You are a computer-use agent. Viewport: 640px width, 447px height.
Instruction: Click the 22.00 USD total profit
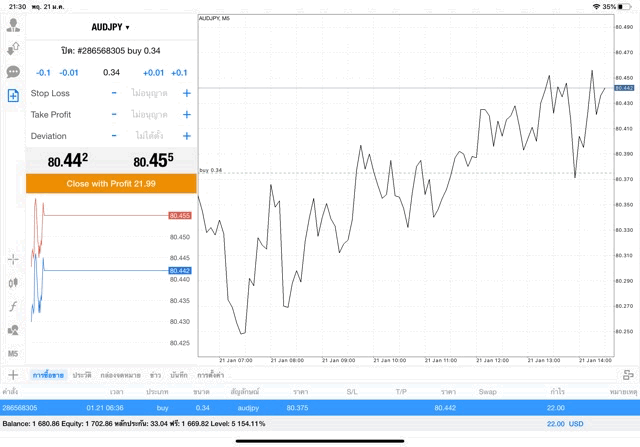point(565,424)
